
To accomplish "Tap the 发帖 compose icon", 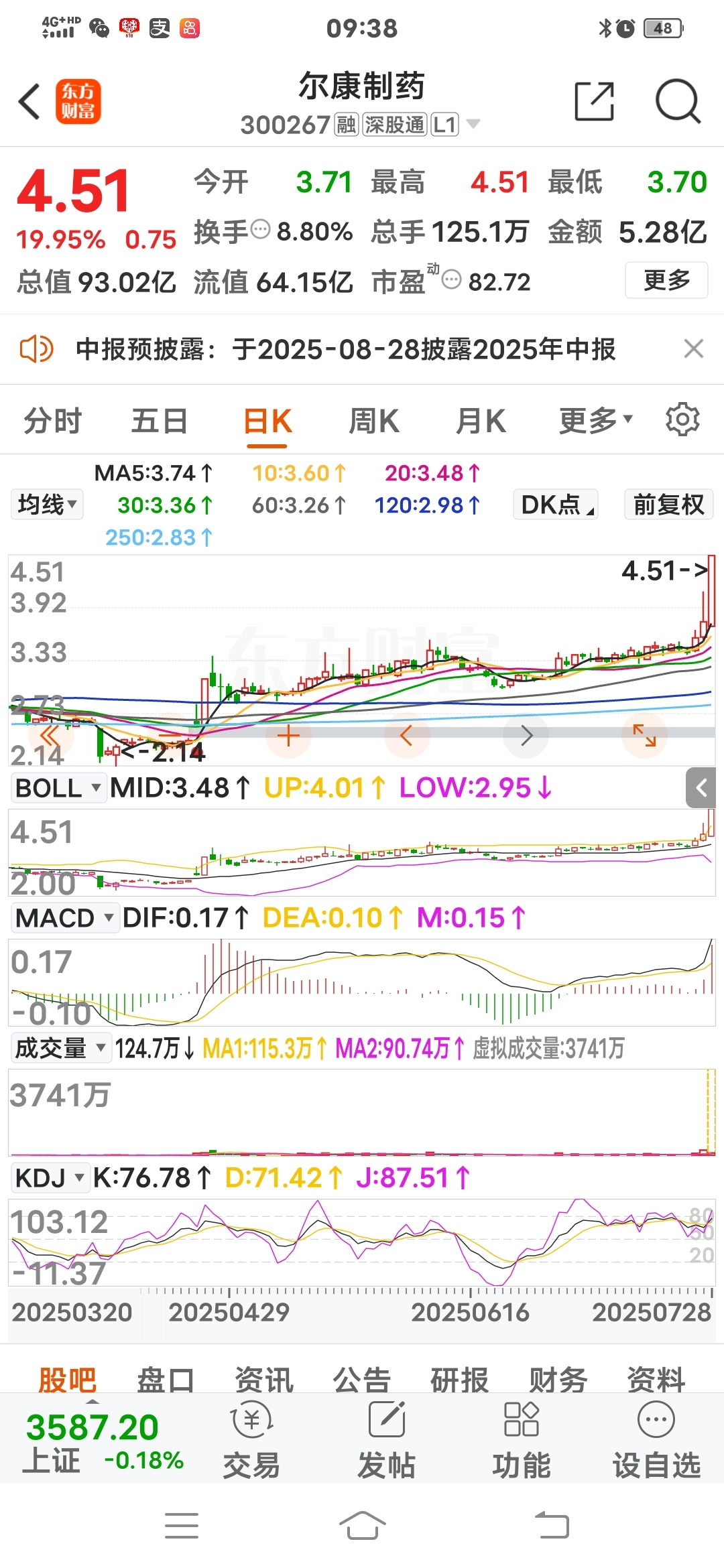I will pos(387,1420).
